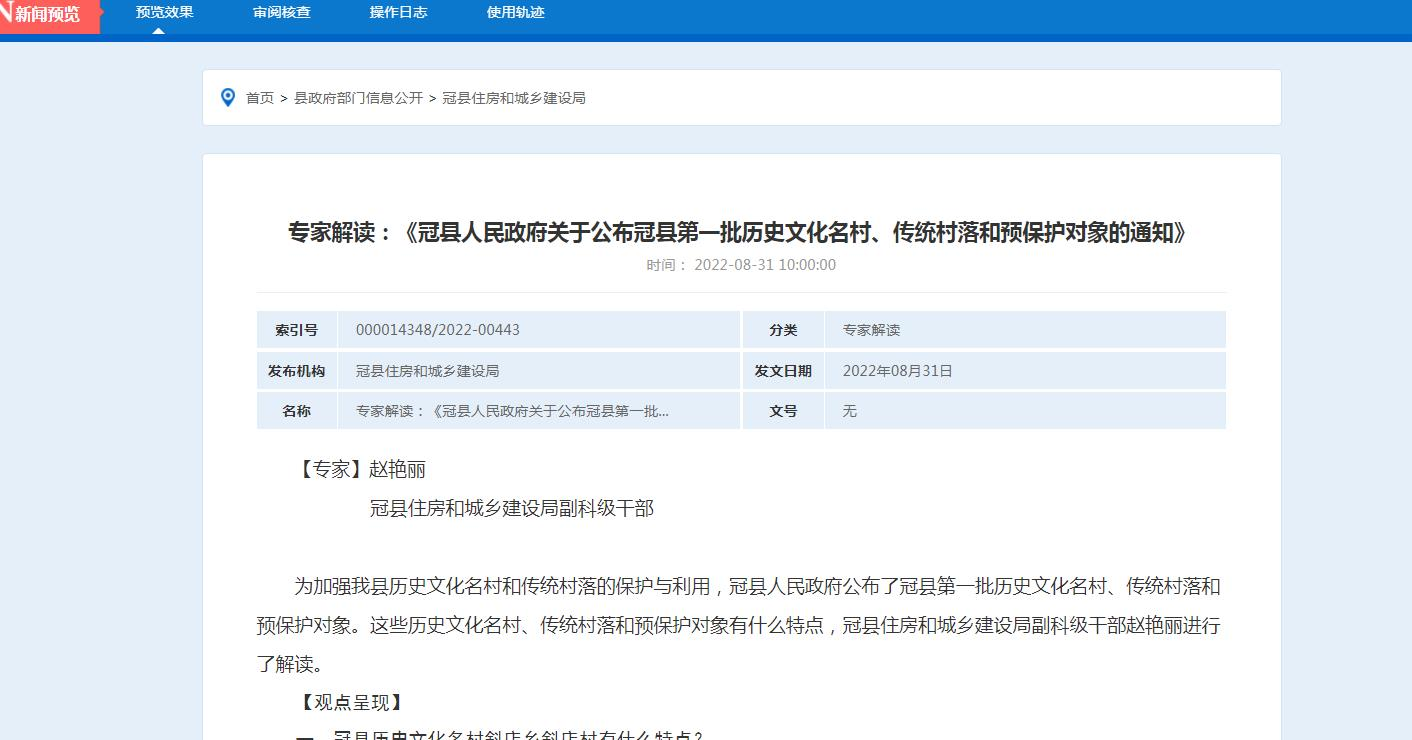
Task: Open 县政府部门信息公开 breadcrumb link
Action: click(x=358, y=98)
